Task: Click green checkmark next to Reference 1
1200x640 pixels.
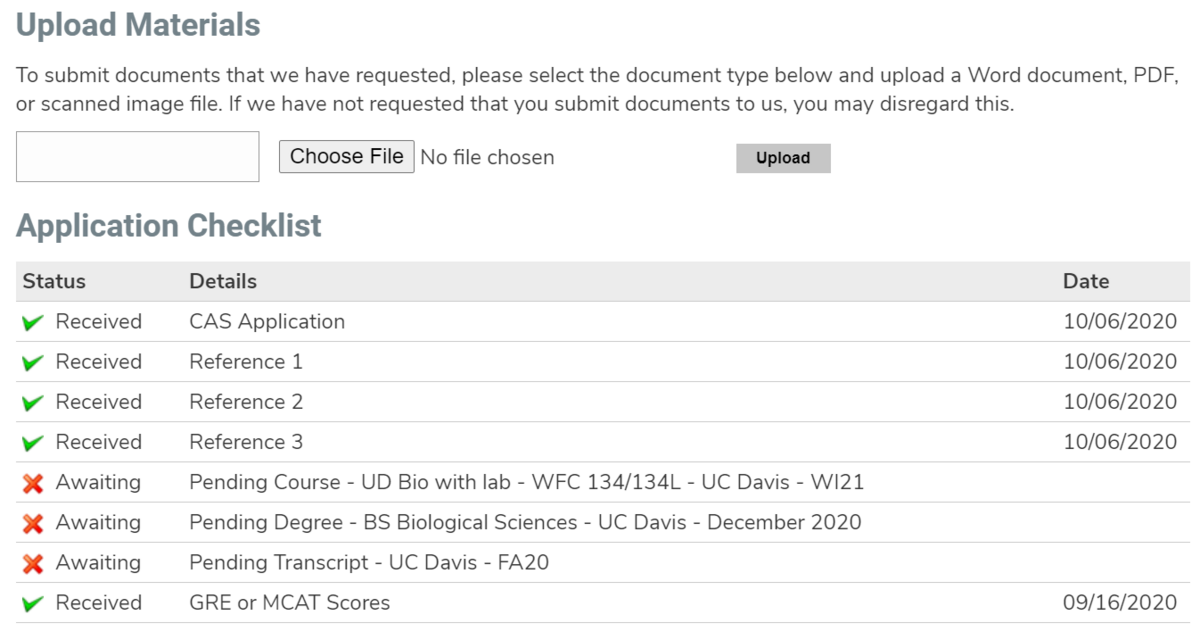Action: [33, 363]
